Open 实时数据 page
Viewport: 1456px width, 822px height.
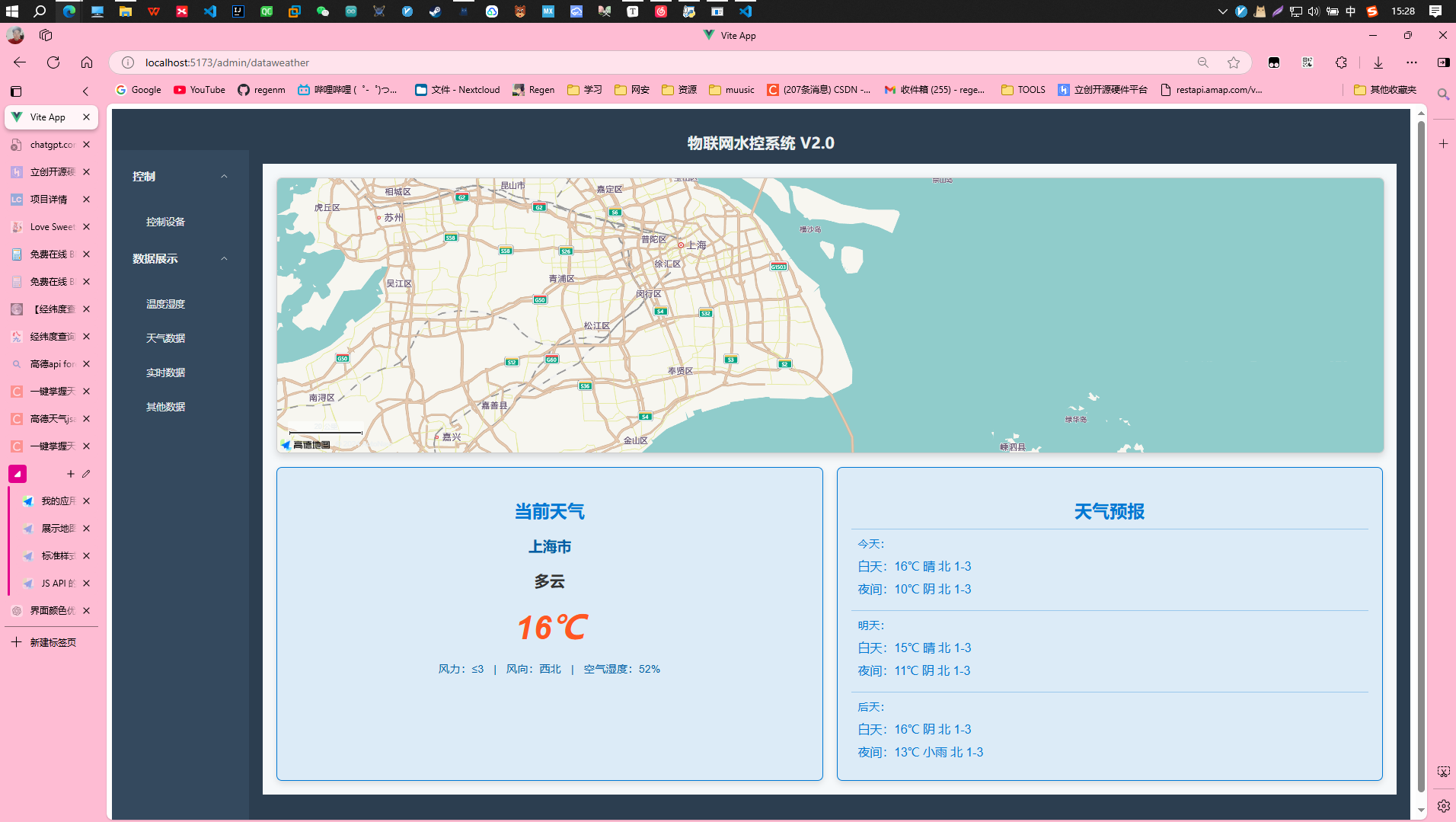tap(165, 373)
